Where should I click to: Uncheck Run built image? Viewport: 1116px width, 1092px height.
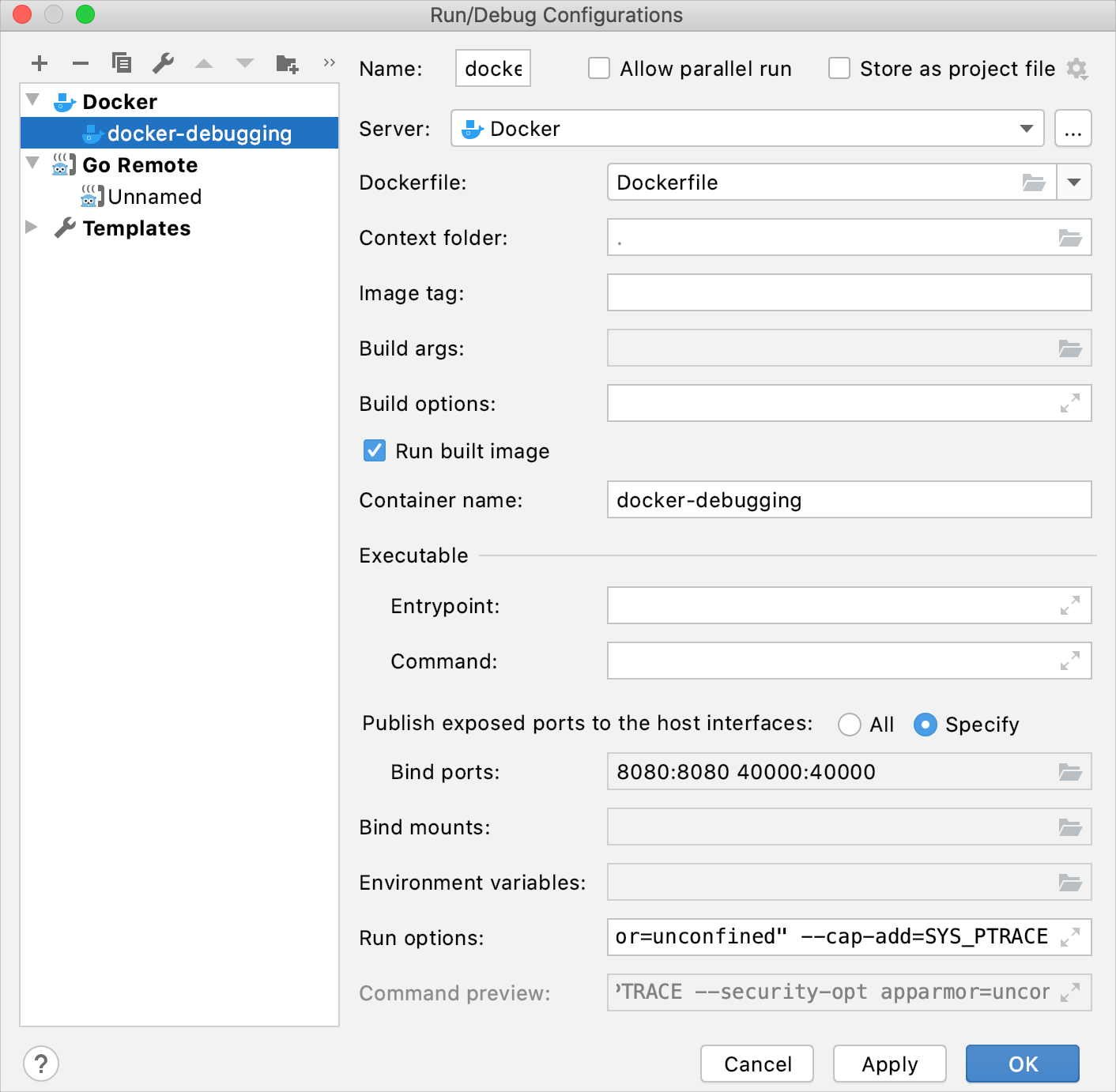pos(373,450)
